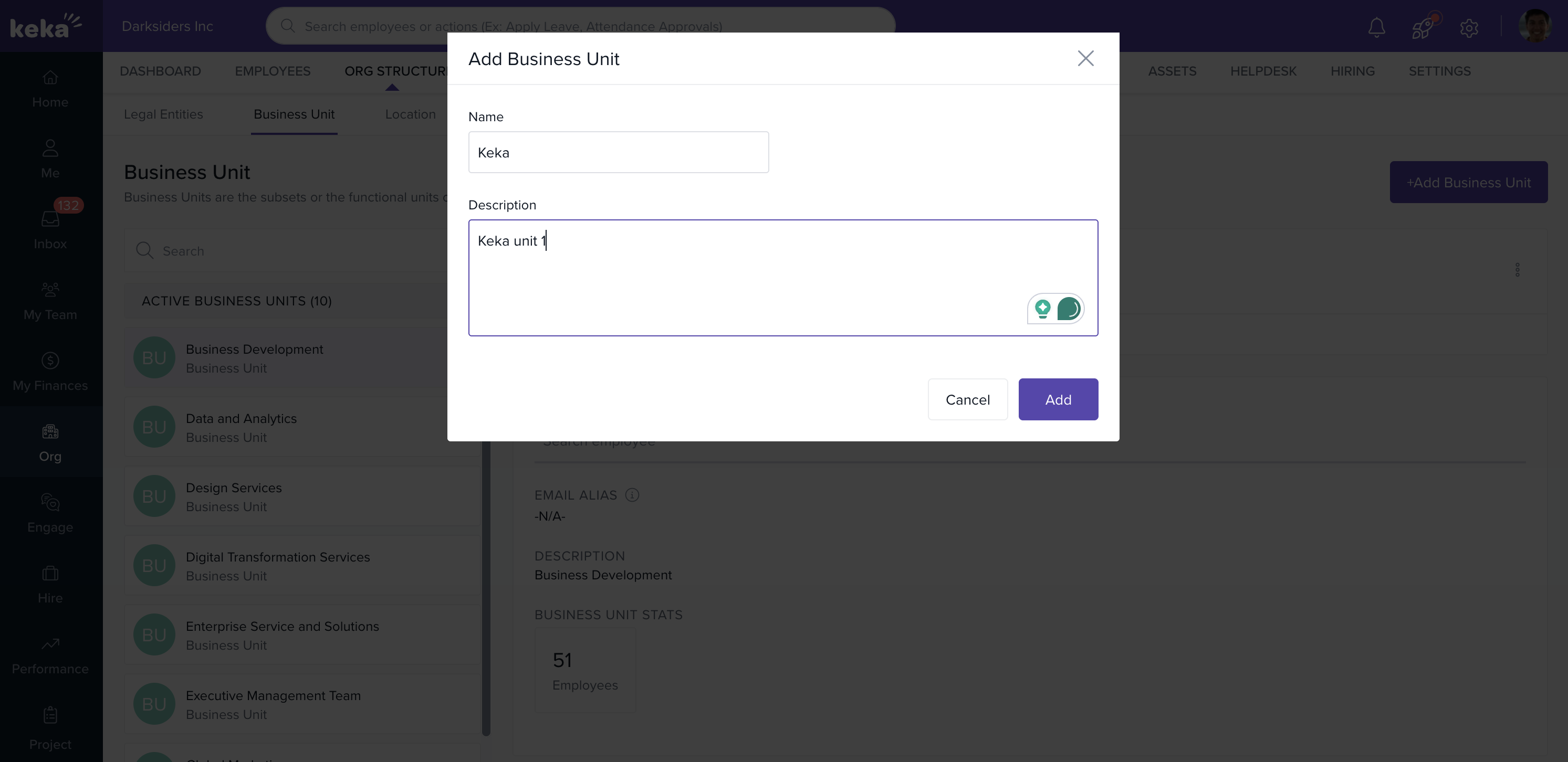
Task: Open Inbox in the sidebar
Action: [x=50, y=229]
